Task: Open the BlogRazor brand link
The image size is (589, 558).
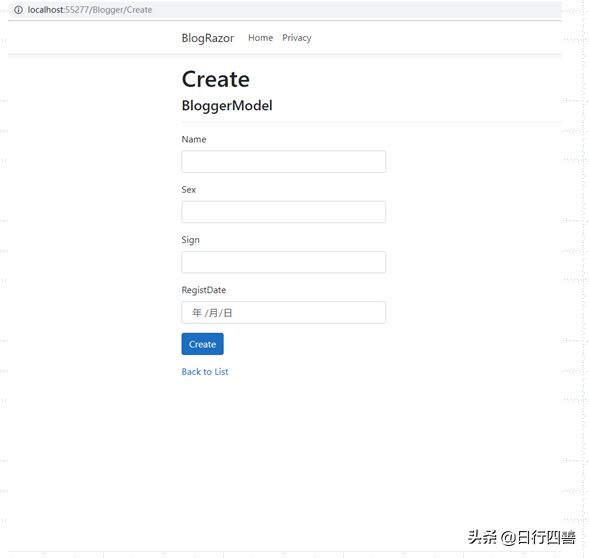Action: (207, 38)
